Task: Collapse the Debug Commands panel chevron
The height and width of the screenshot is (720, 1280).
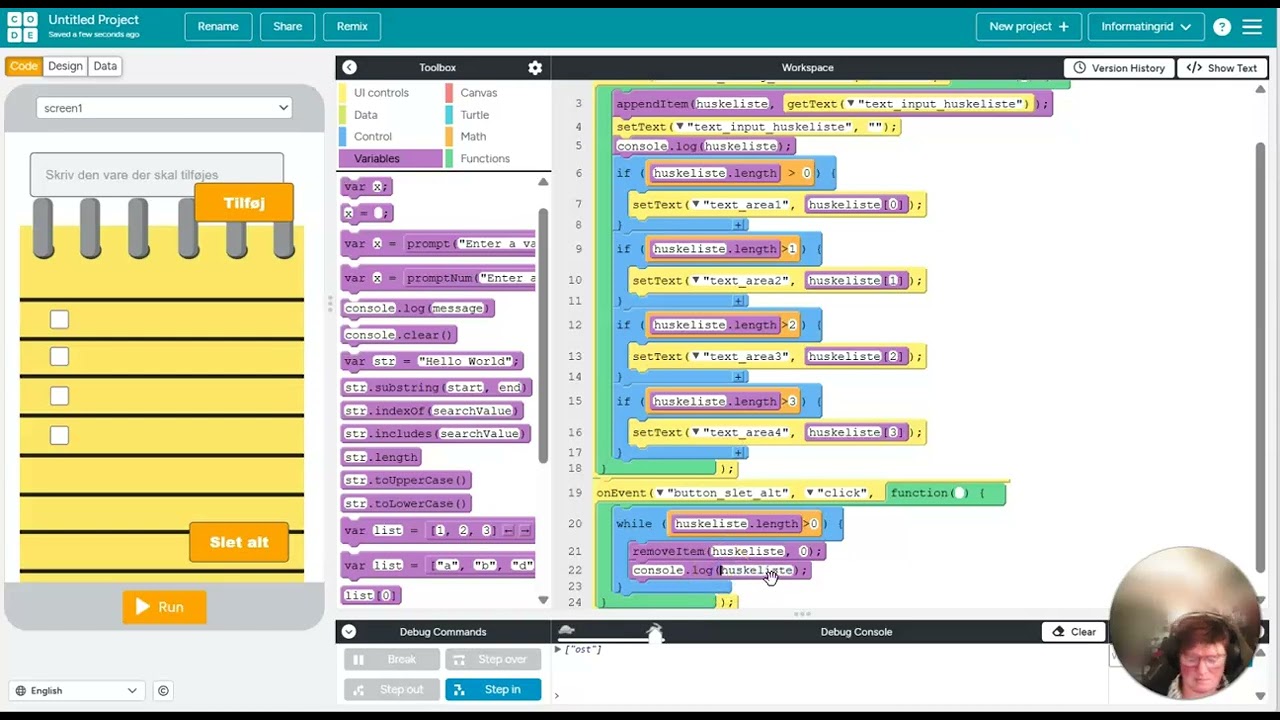Action: 349,631
